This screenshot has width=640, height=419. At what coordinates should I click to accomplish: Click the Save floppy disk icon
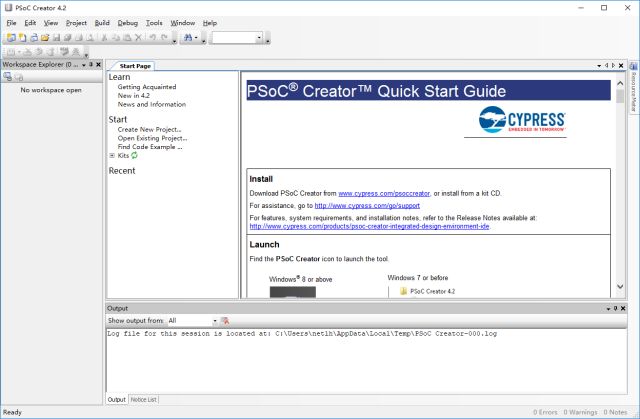point(56,38)
